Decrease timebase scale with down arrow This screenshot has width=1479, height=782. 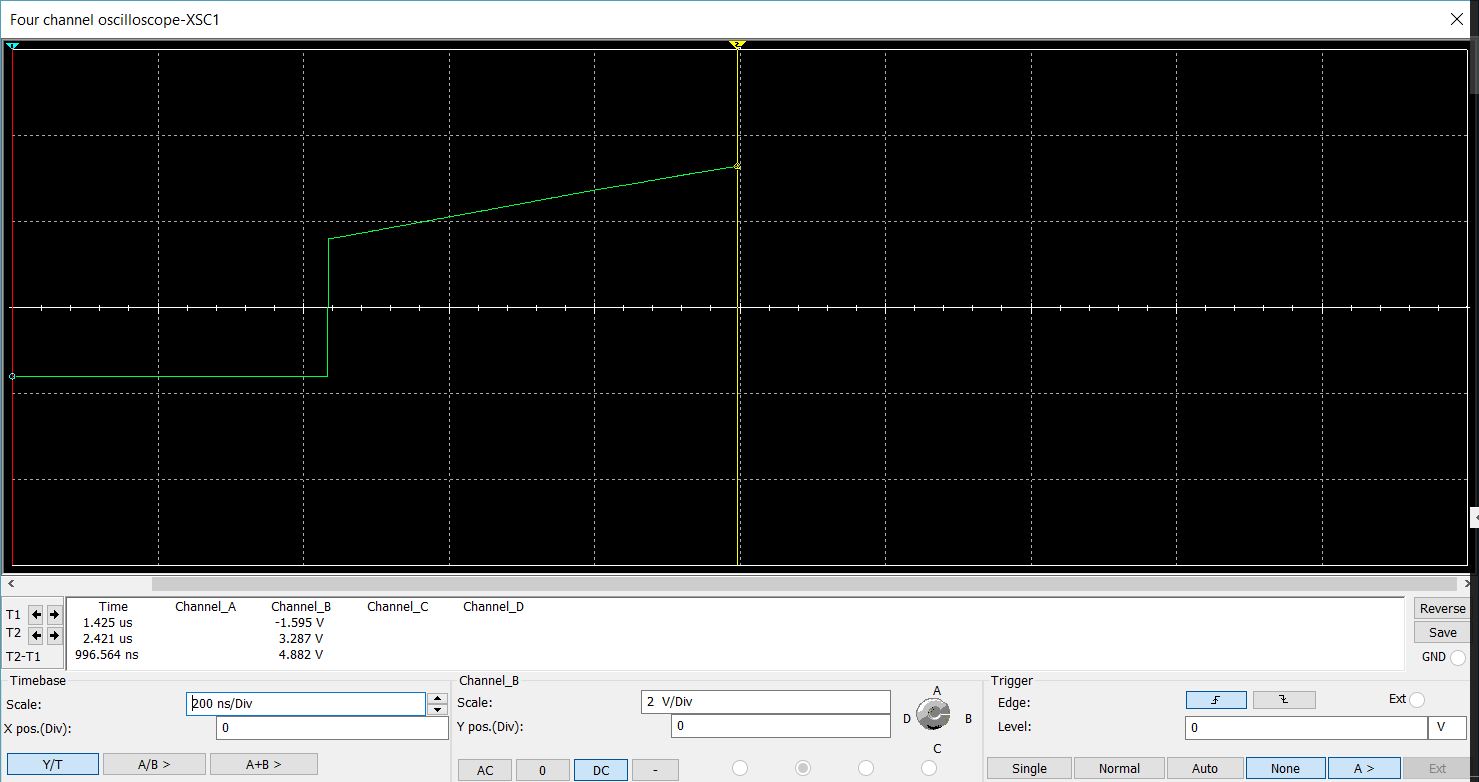click(437, 710)
